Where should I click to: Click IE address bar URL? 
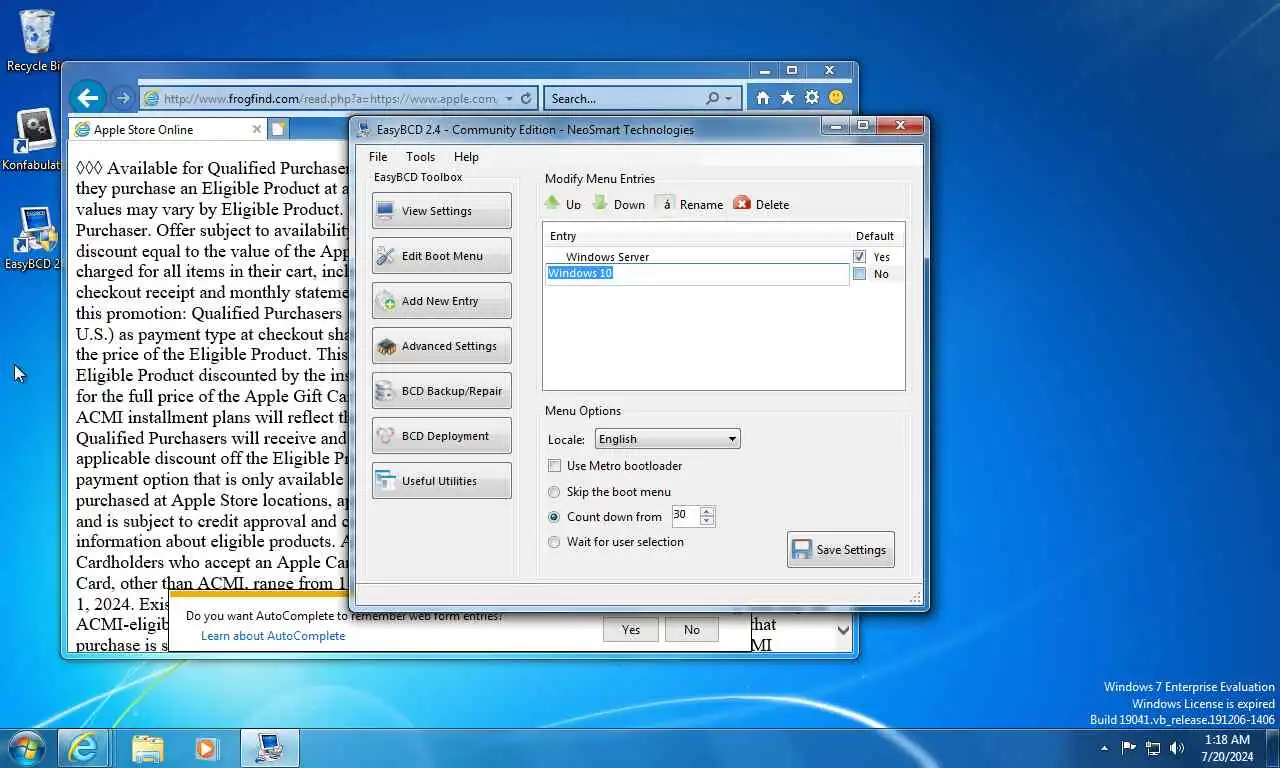[x=330, y=98]
